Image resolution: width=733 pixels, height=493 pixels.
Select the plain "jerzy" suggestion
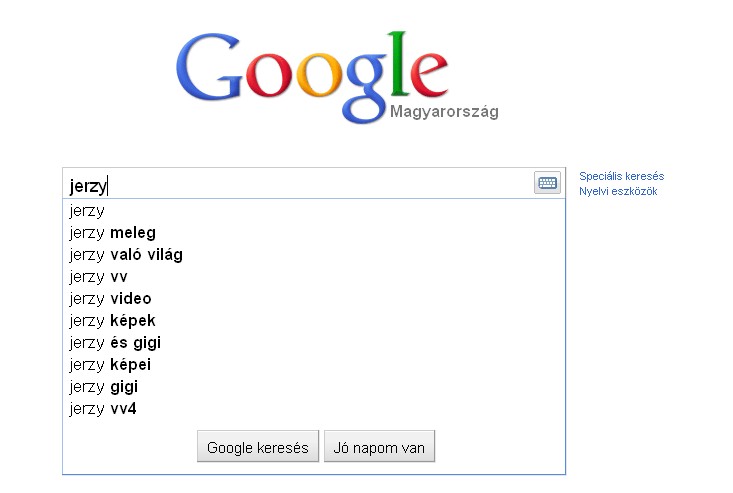(x=314, y=210)
